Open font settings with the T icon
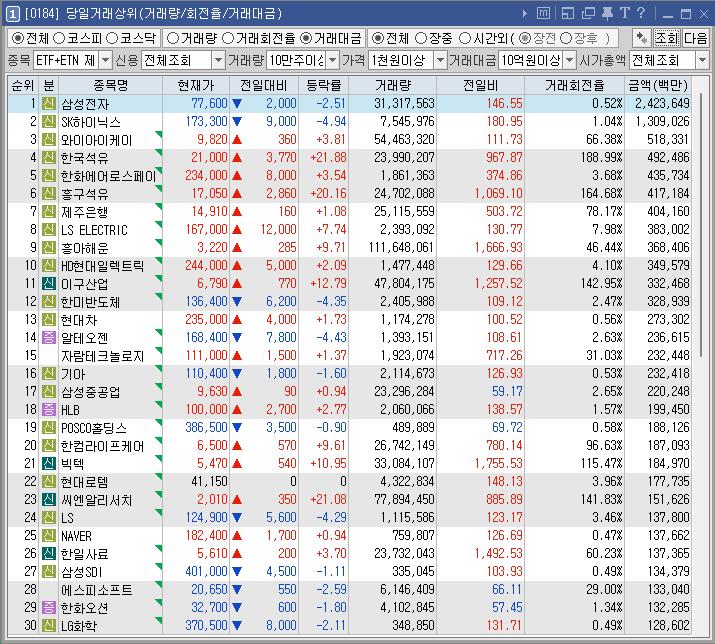The height and width of the screenshot is (644, 715). click(x=624, y=13)
